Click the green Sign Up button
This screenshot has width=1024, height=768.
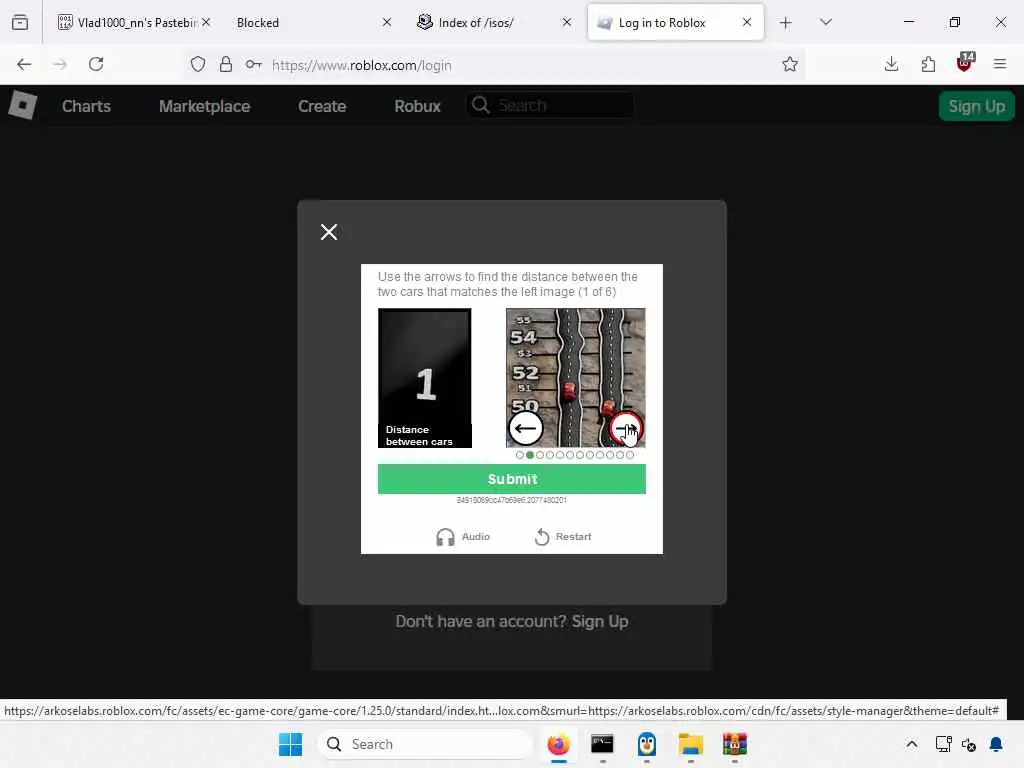[x=976, y=106]
